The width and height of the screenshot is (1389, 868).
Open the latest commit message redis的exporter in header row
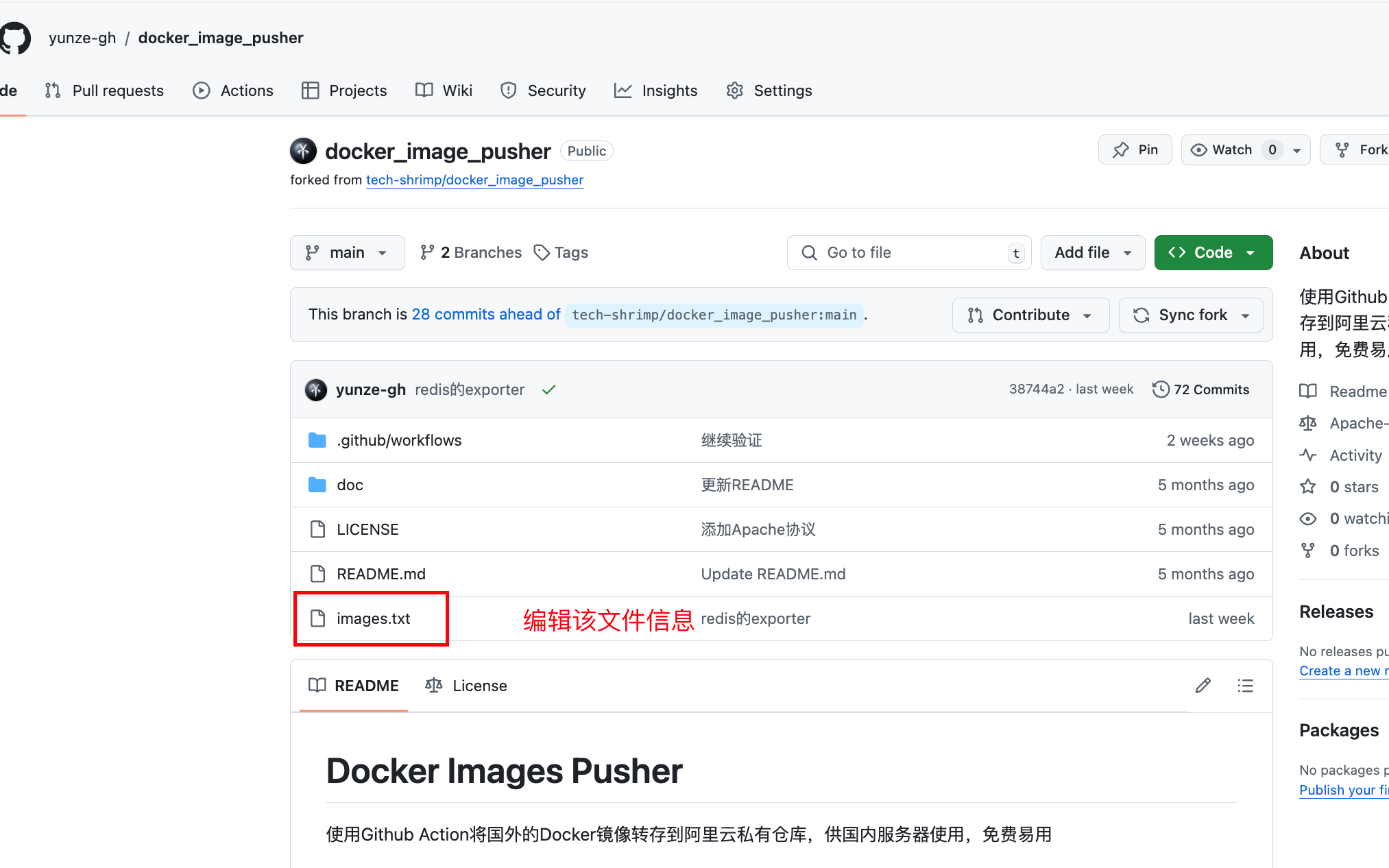point(470,389)
